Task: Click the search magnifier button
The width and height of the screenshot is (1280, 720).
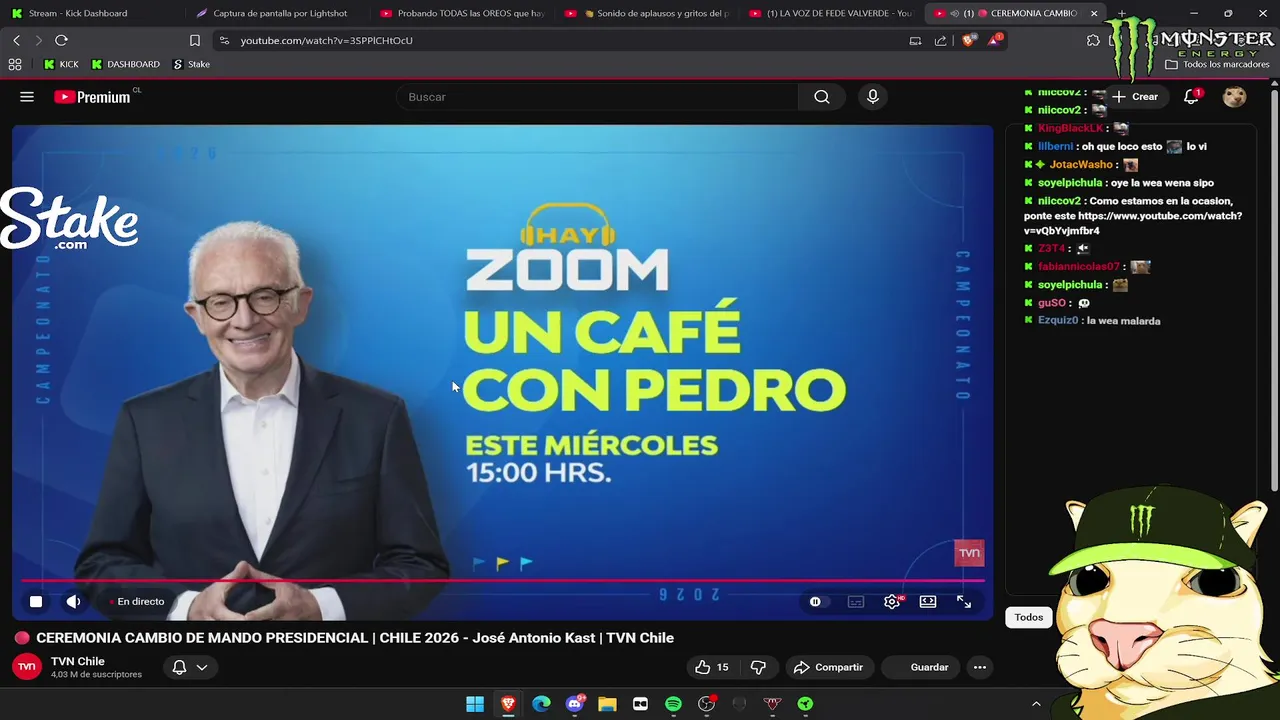Action: coord(821,97)
